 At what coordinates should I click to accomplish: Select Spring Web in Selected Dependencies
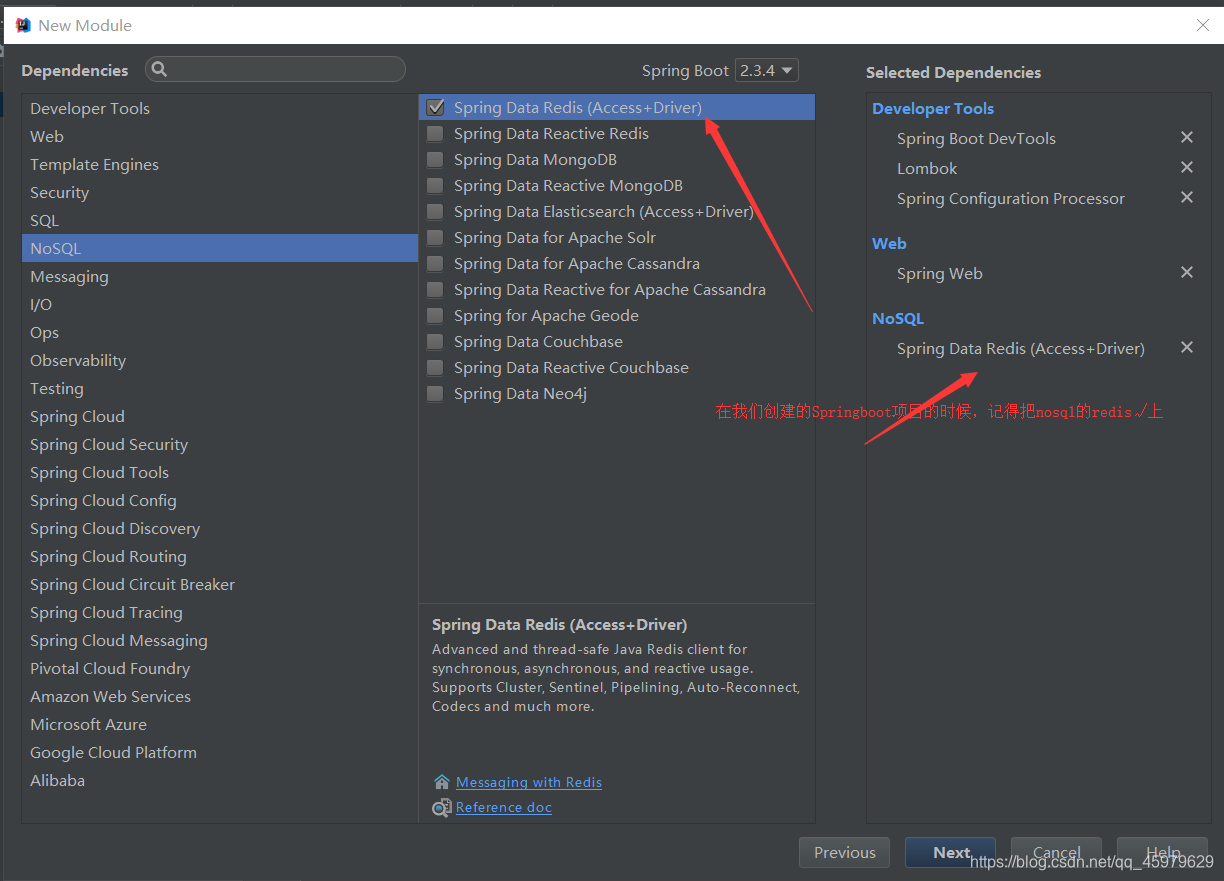939,273
